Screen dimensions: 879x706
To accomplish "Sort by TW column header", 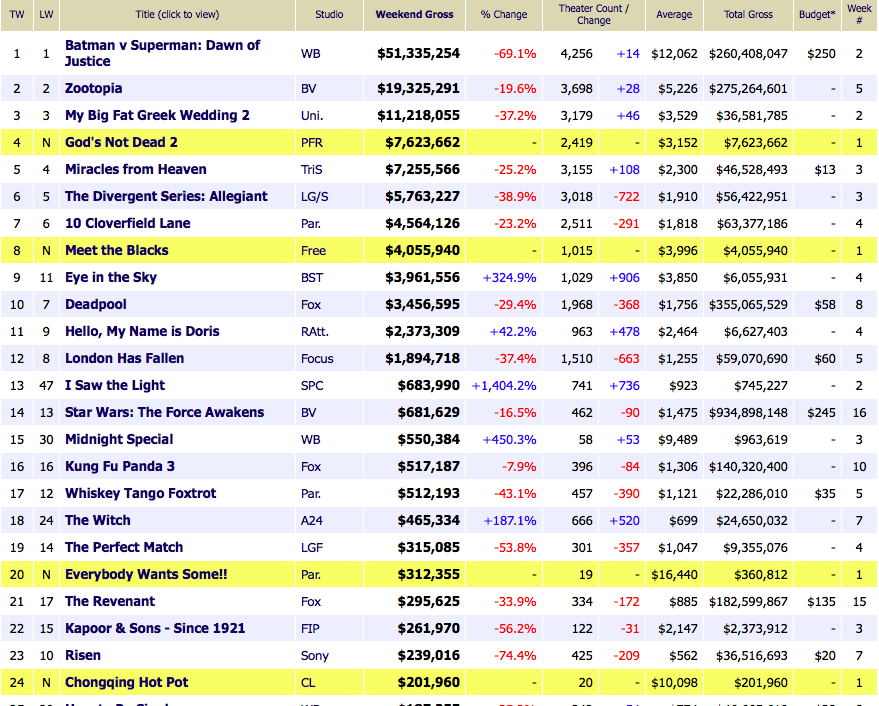I will [x=17, y=15].
